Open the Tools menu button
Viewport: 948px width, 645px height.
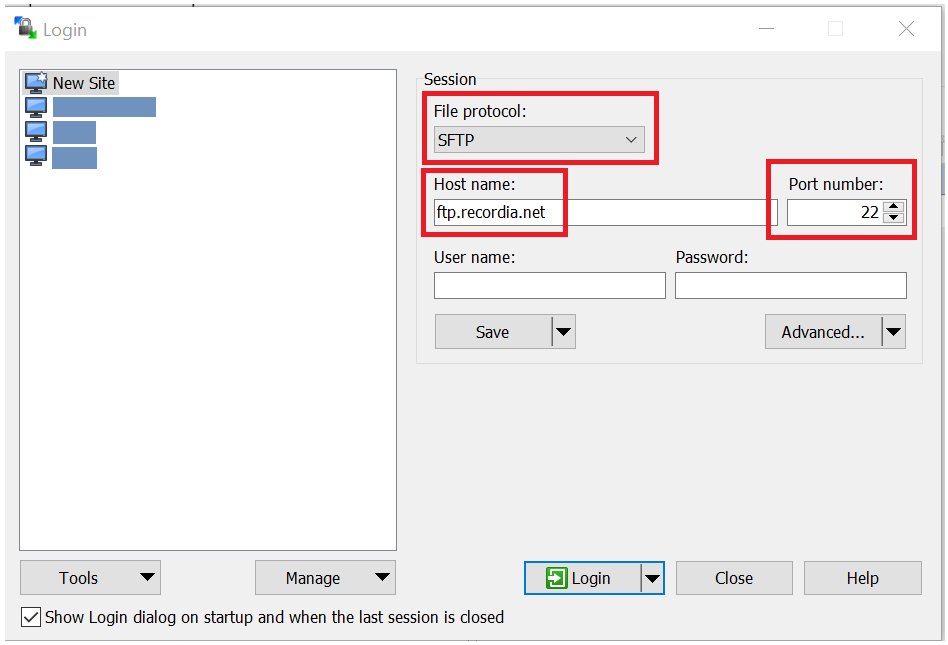(x=90, y=578)
